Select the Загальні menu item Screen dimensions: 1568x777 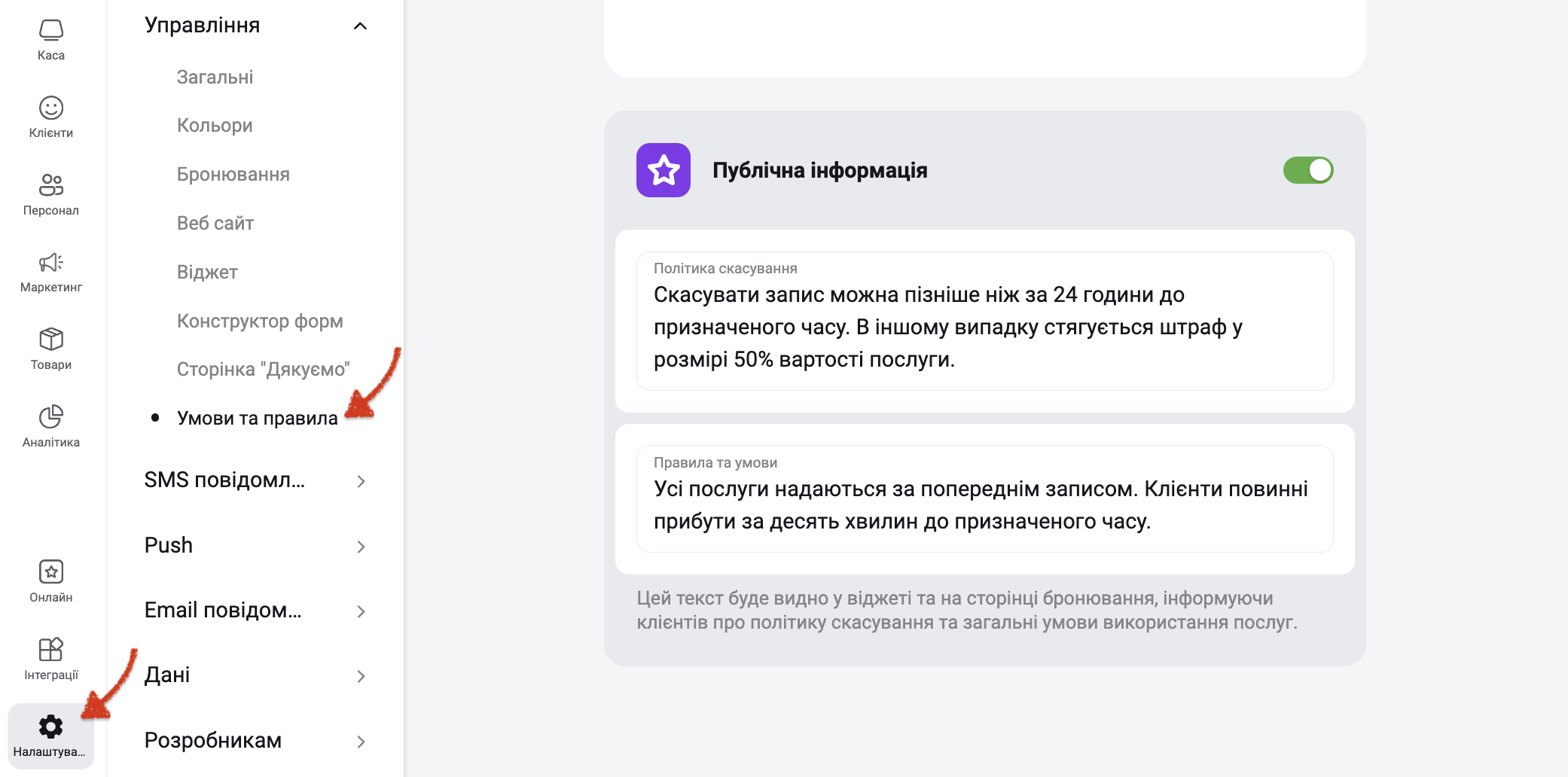click(215, 78)
